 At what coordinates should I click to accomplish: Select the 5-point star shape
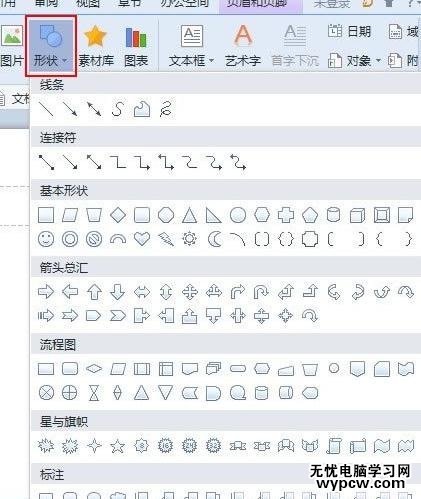(118, 446)
